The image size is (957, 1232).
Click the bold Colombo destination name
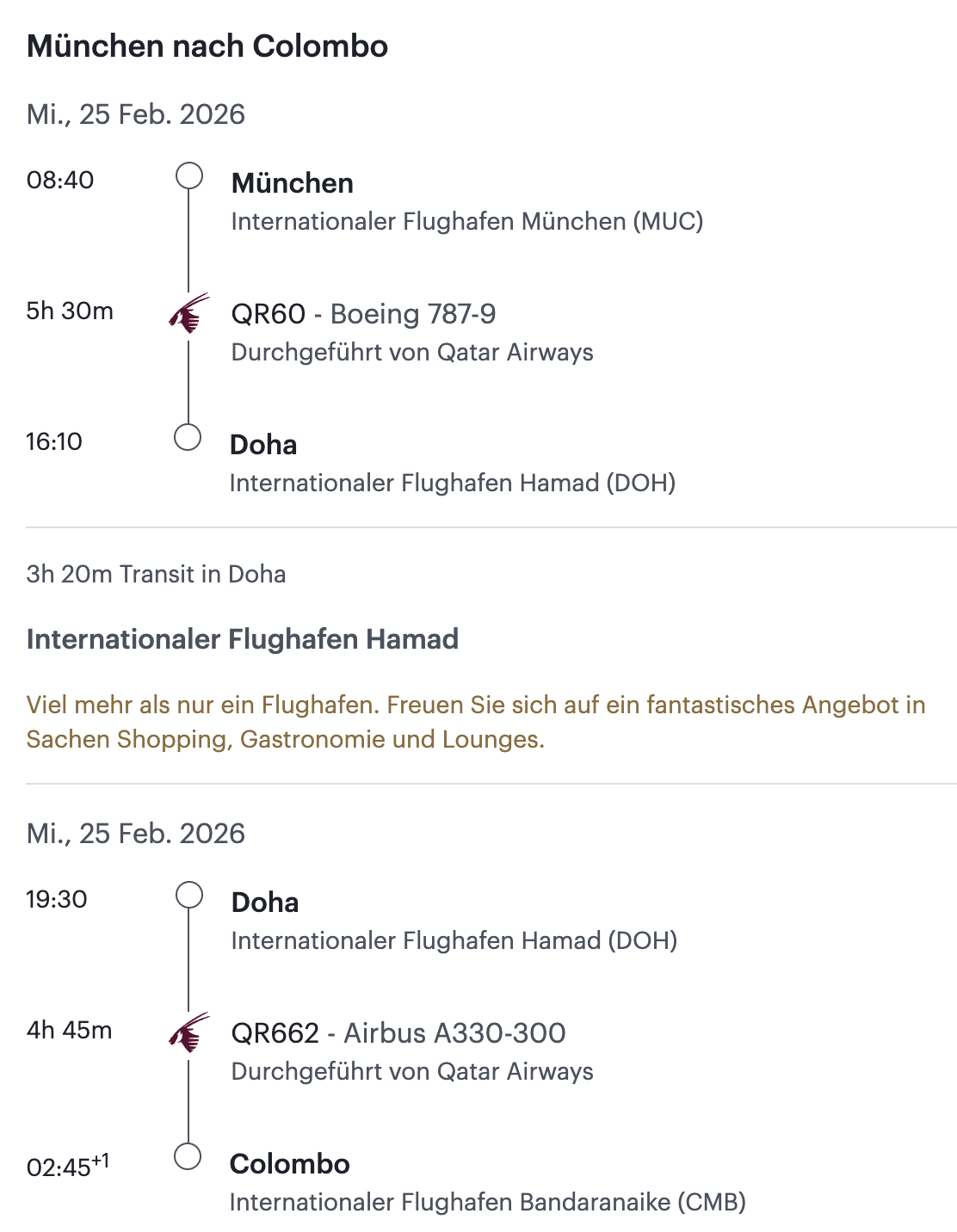290,1164
